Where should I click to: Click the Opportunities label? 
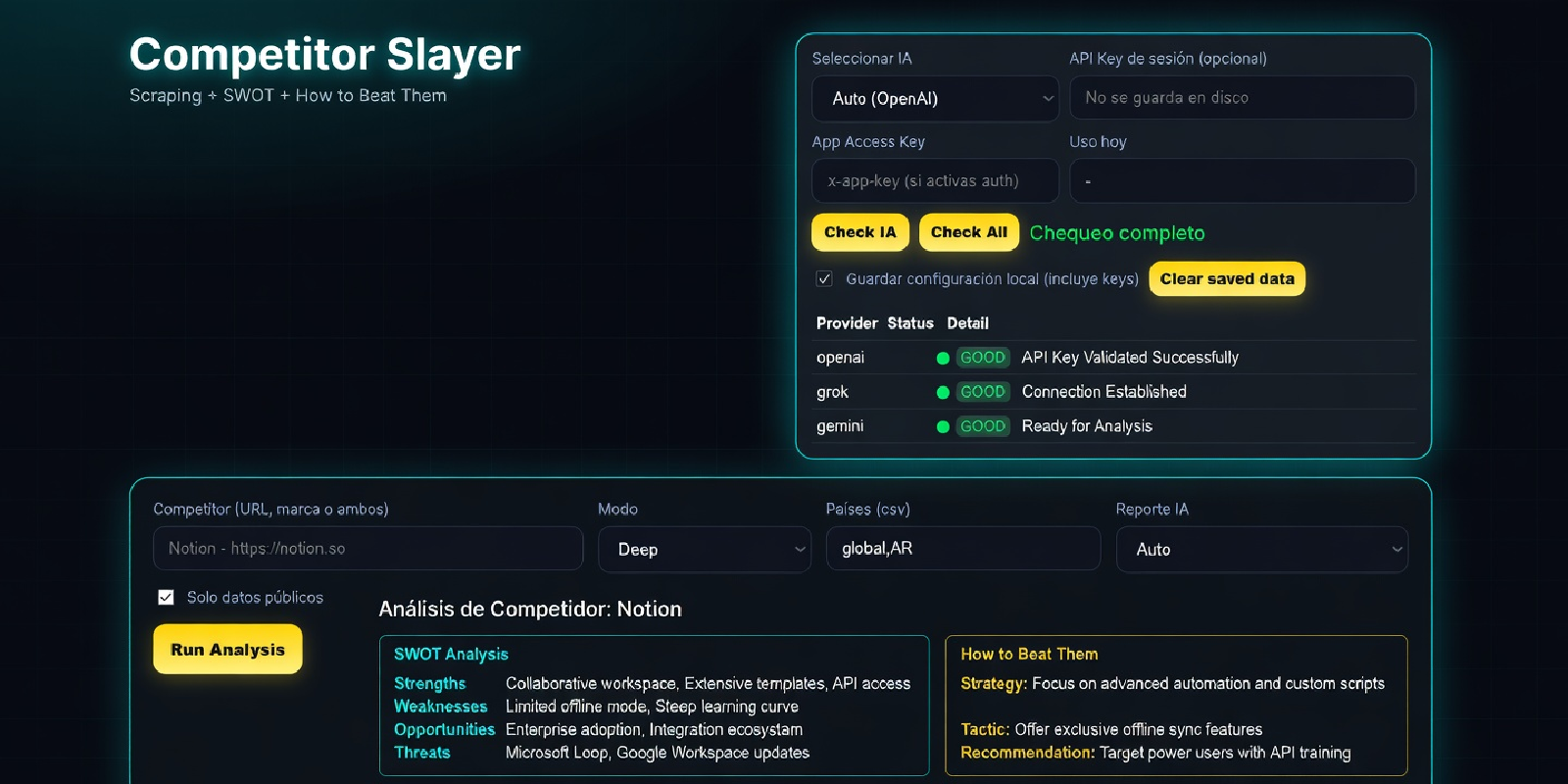coord(444,730)
